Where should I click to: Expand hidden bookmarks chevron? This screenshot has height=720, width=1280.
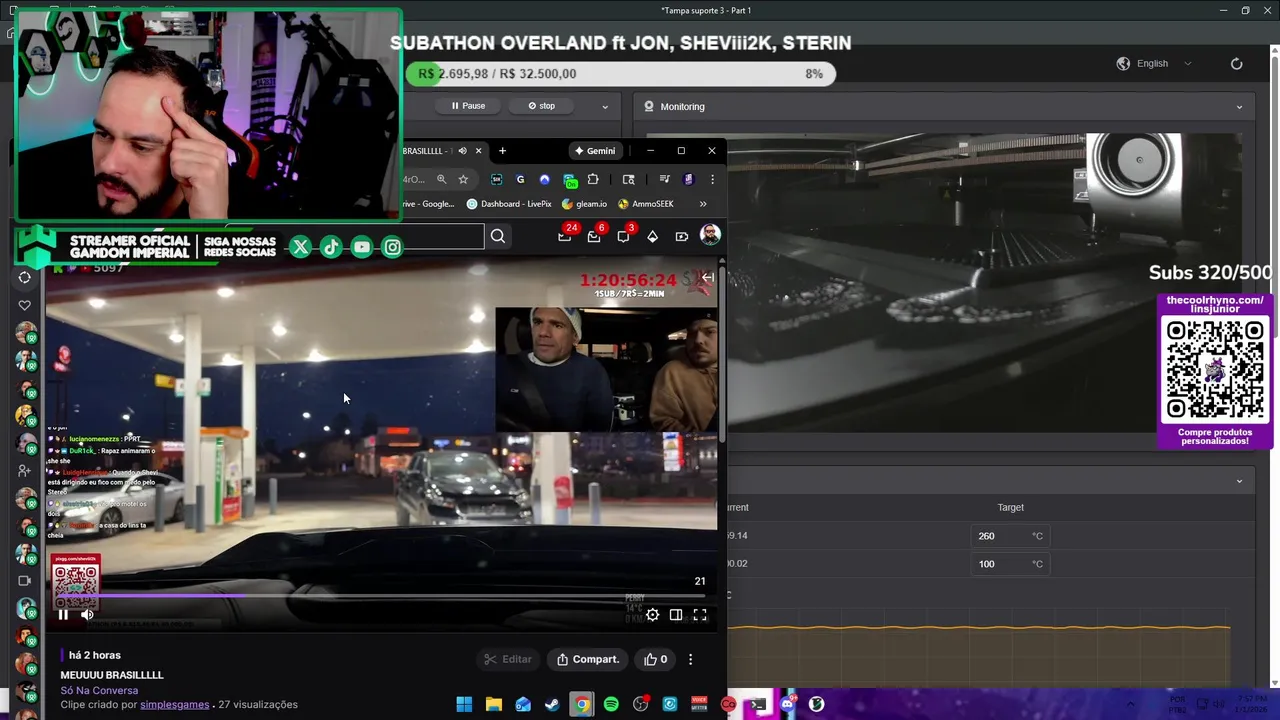point(703,204)
